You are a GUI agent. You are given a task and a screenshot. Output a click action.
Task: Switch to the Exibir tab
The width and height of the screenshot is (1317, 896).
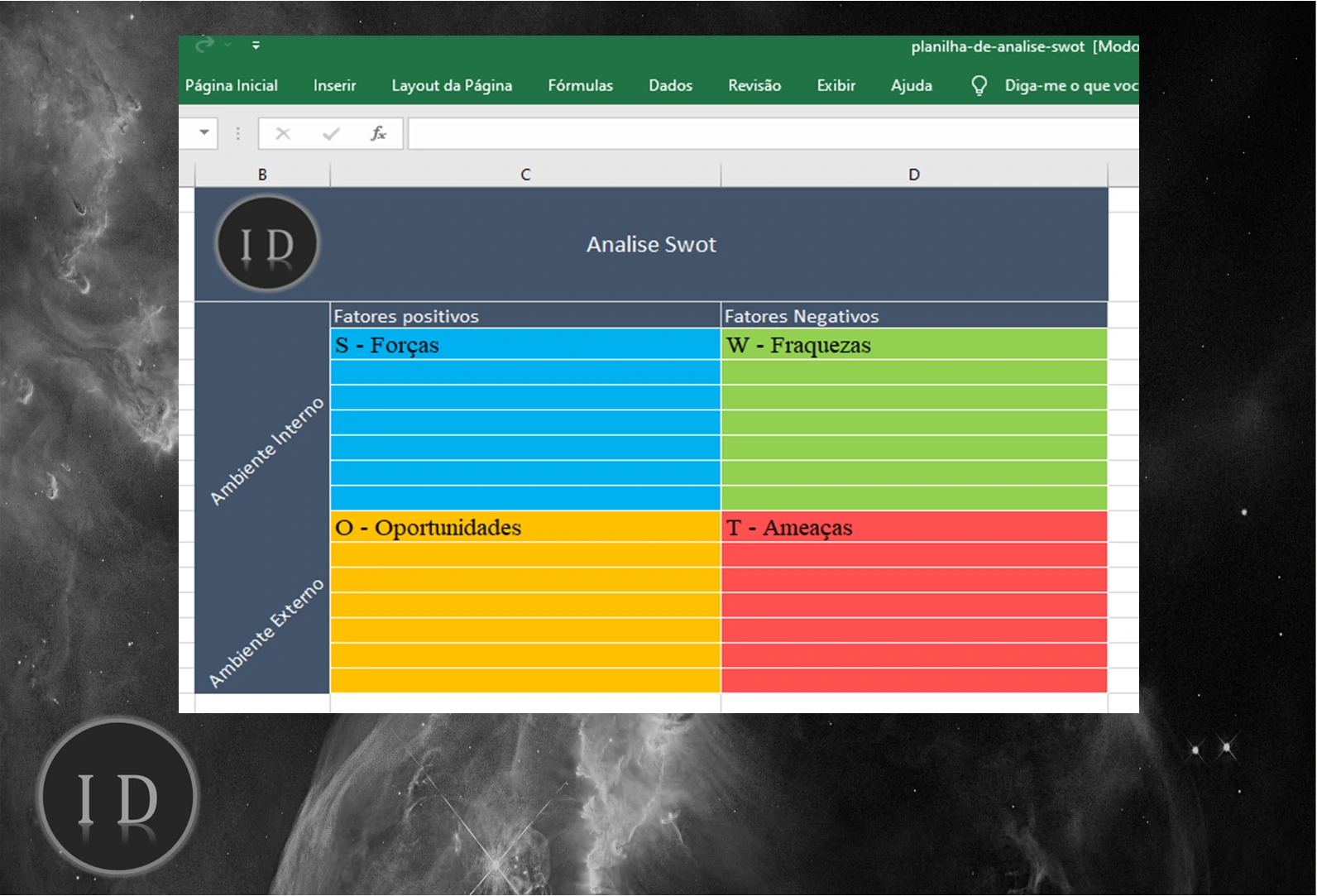(836, 85)
